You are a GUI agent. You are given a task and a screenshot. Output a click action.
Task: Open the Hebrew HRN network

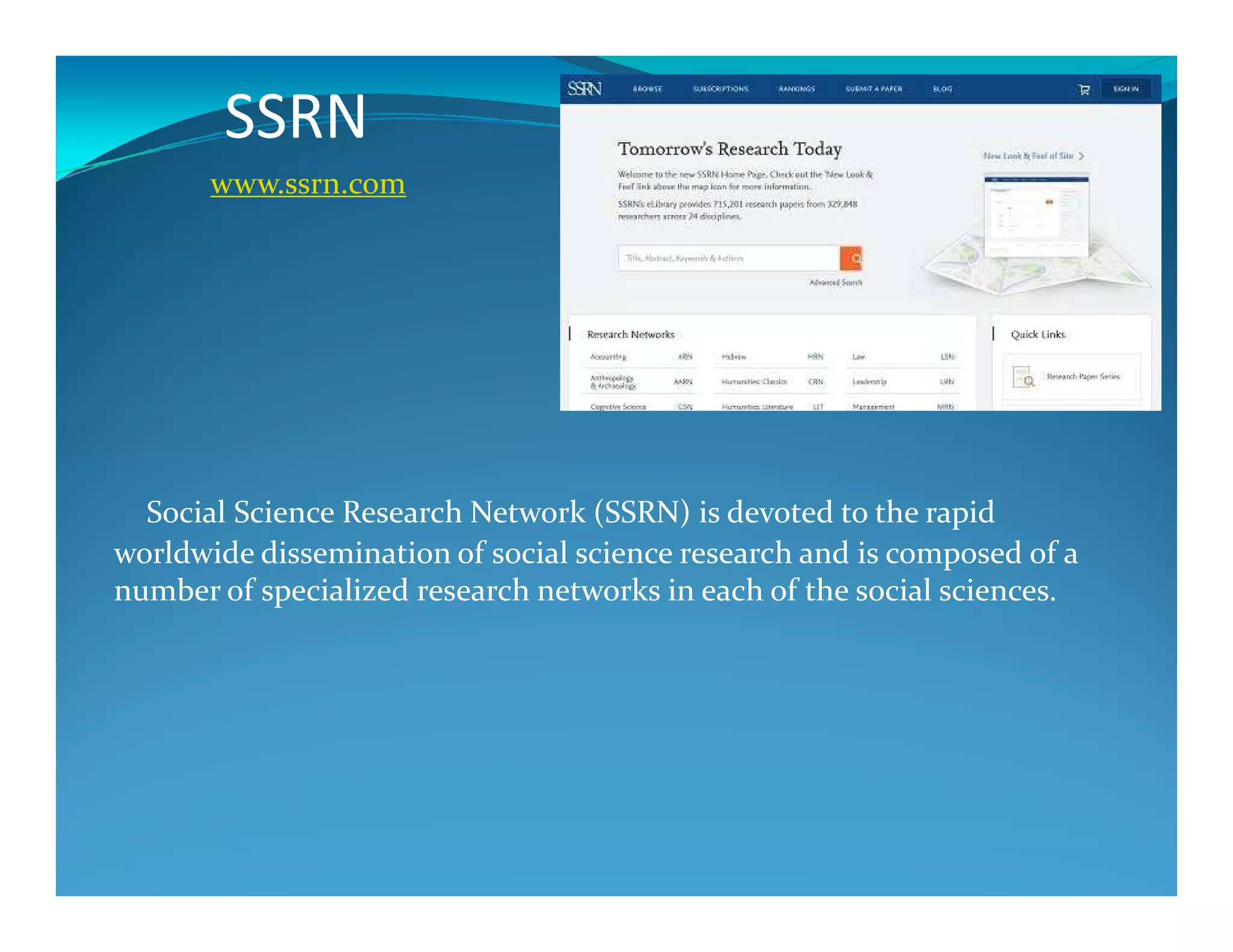click(x=772, y=357)
